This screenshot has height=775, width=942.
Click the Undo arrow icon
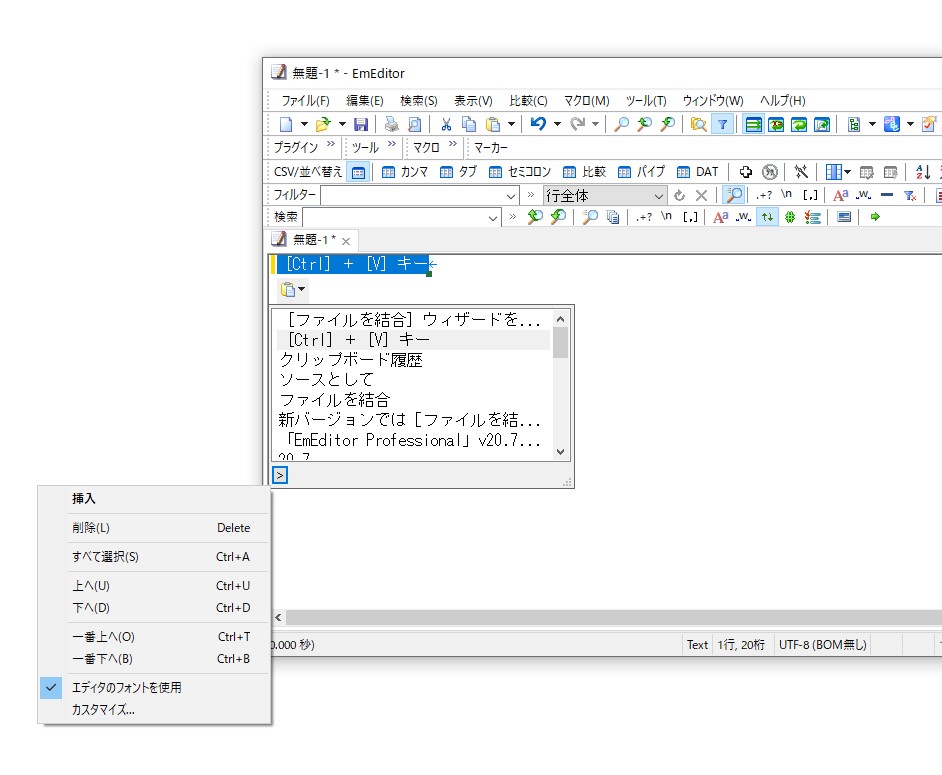tap(537, 122)
